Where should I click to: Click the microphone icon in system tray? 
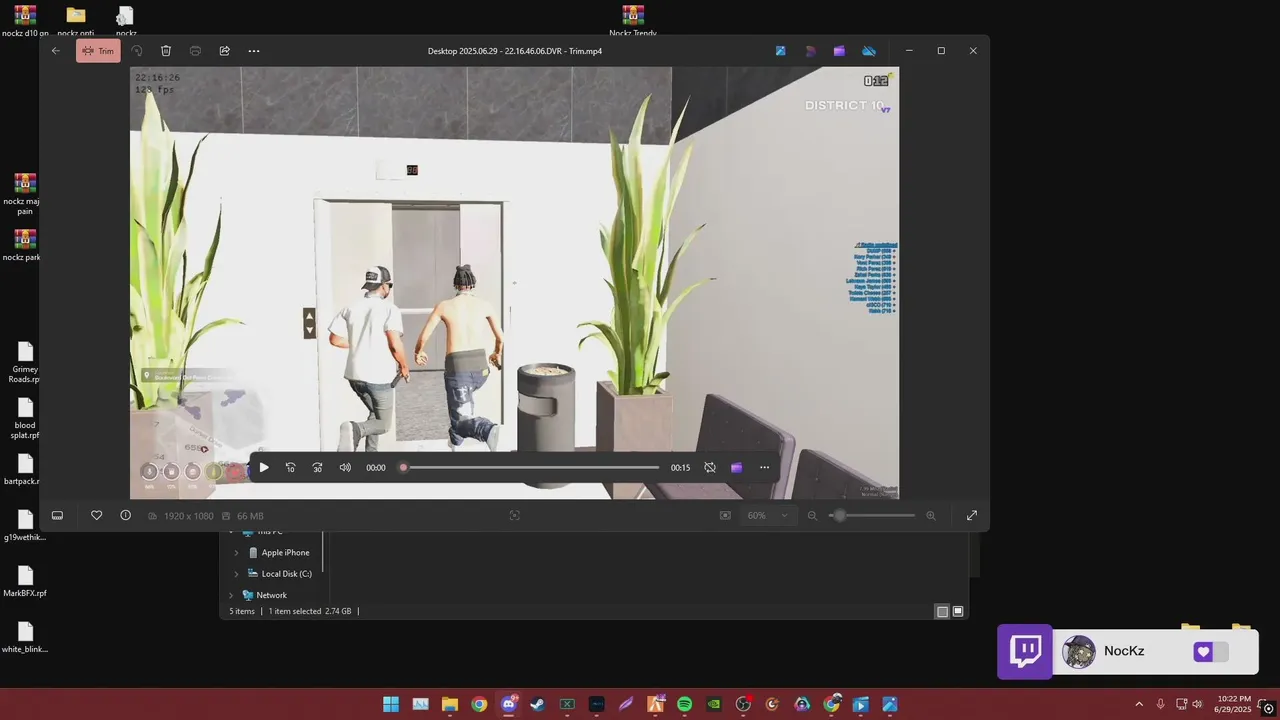(1160, 704)
